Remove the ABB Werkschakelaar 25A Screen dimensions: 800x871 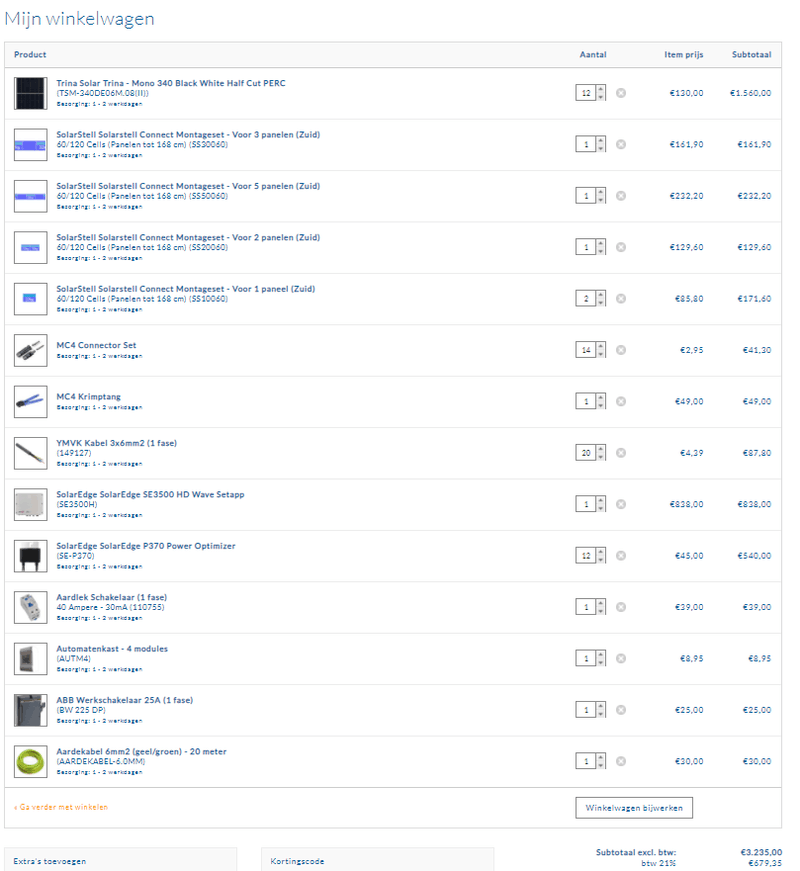pos(621,709)
